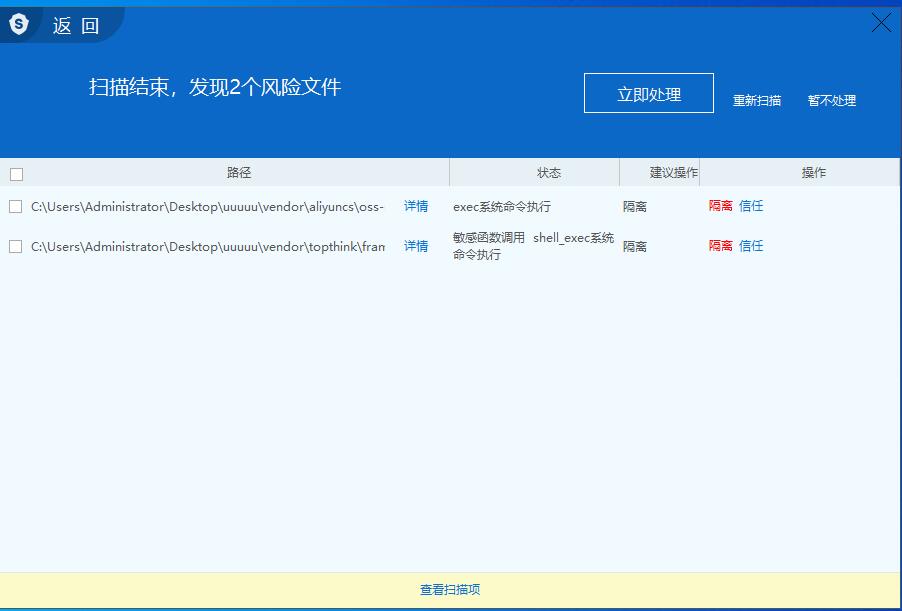Open 查看扫描项 at the bottom
Screen dimensions: 902x611
(x=450, y=590)
